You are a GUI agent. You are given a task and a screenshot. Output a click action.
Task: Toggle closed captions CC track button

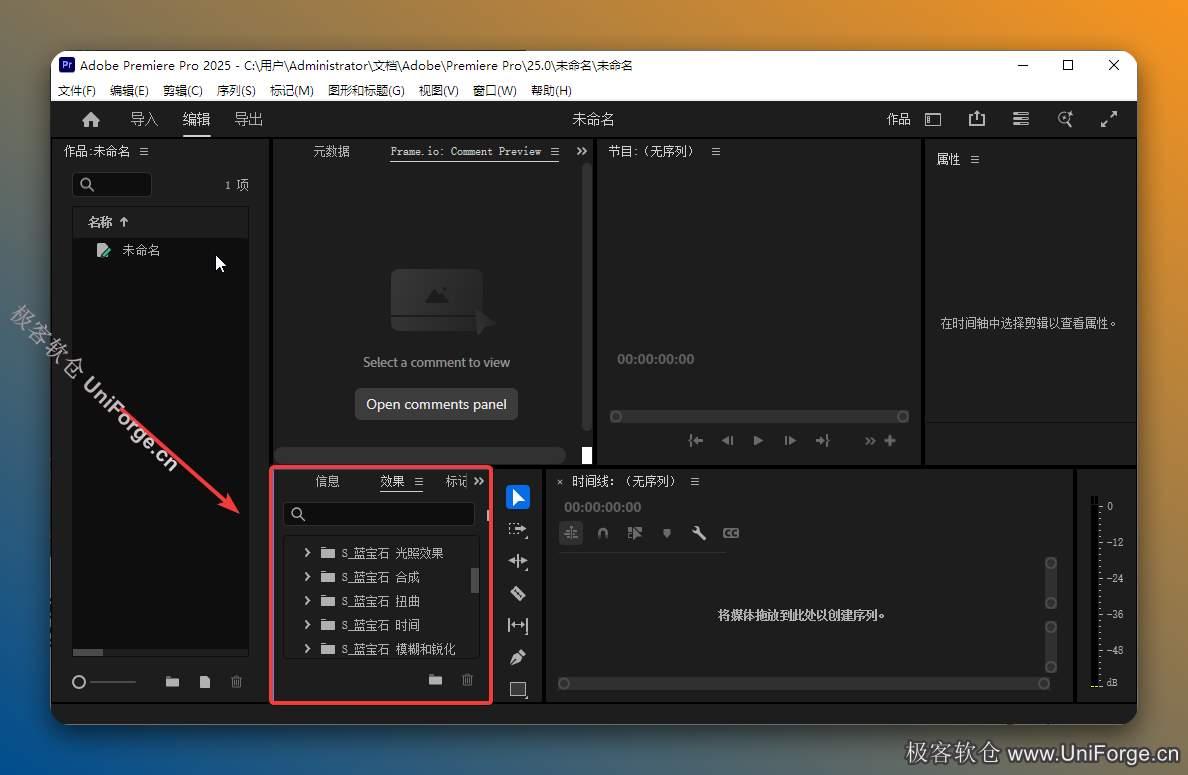(730, 533)
